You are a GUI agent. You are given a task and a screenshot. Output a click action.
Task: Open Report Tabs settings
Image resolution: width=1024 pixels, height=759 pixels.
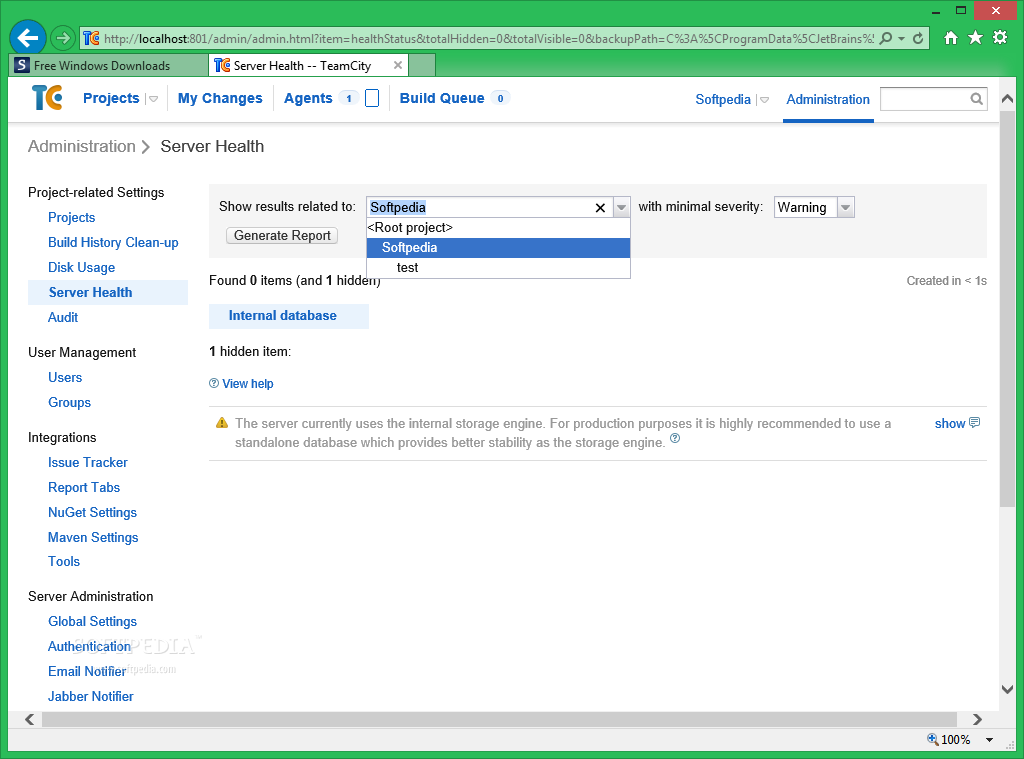coord(84,487)
